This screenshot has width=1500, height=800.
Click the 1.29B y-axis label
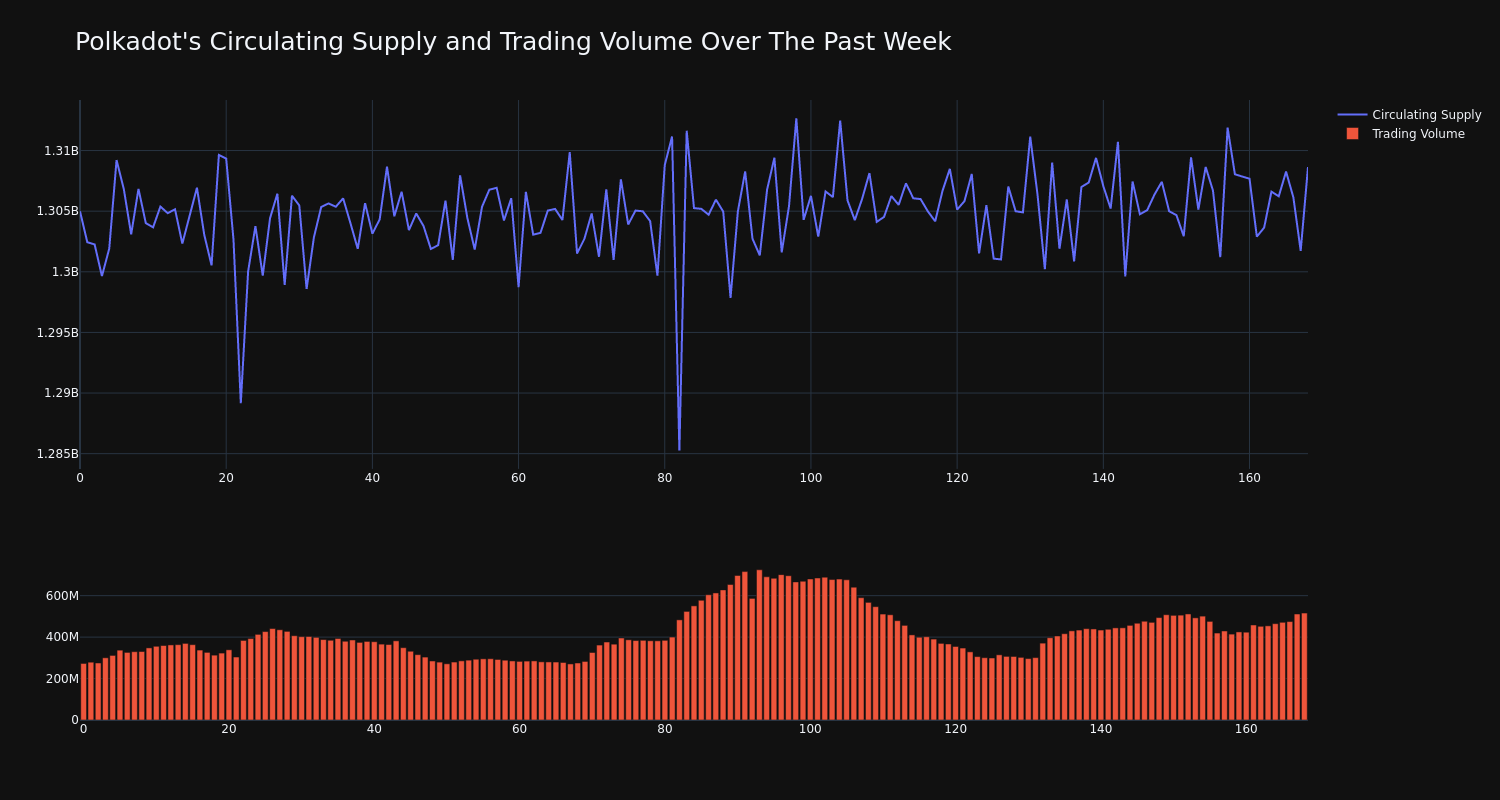(61, 393)
